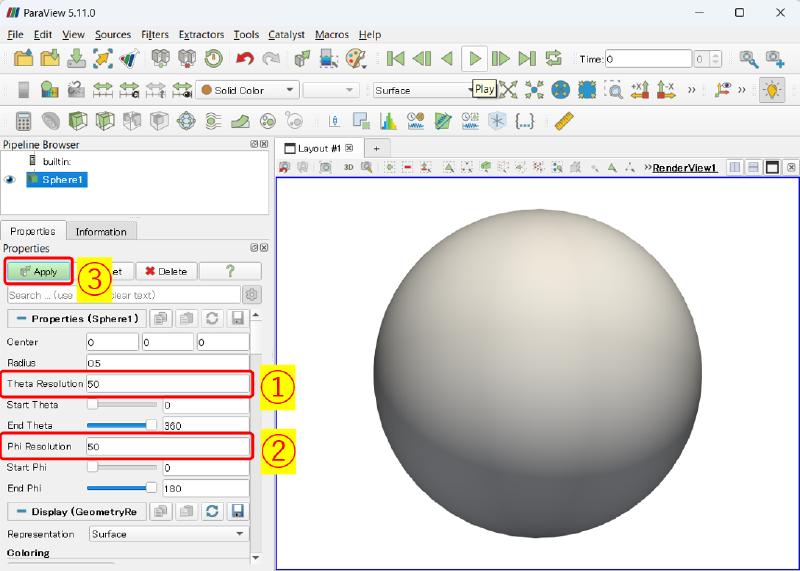
Task: Click the Undo arrow icon
Action: click(x=245, y=59)
